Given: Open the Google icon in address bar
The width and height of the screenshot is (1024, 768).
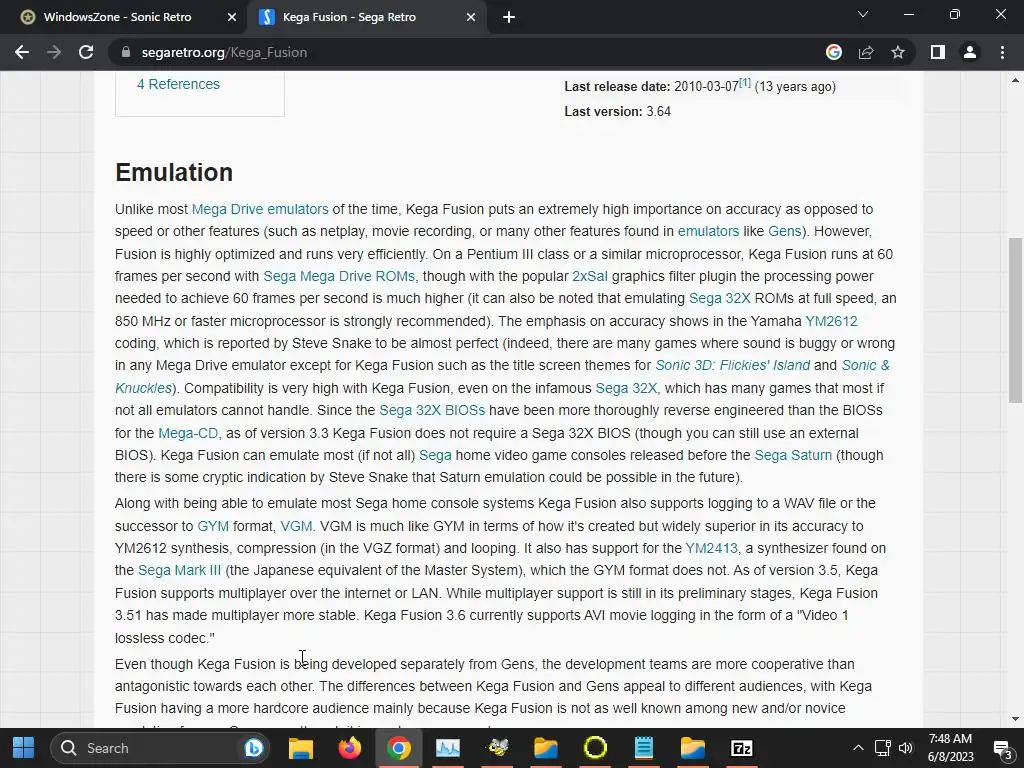Looking at the screenshot, I should click(x=834, y=52).
